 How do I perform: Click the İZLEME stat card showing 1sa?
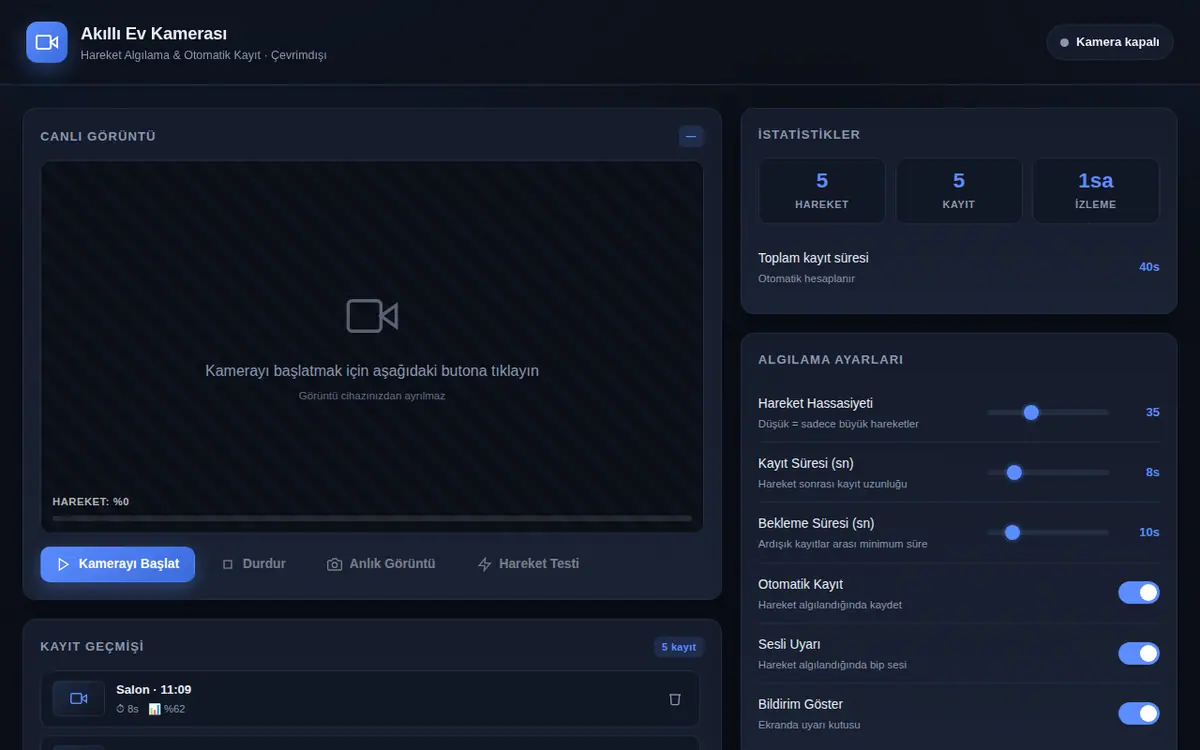[1096, 190]
